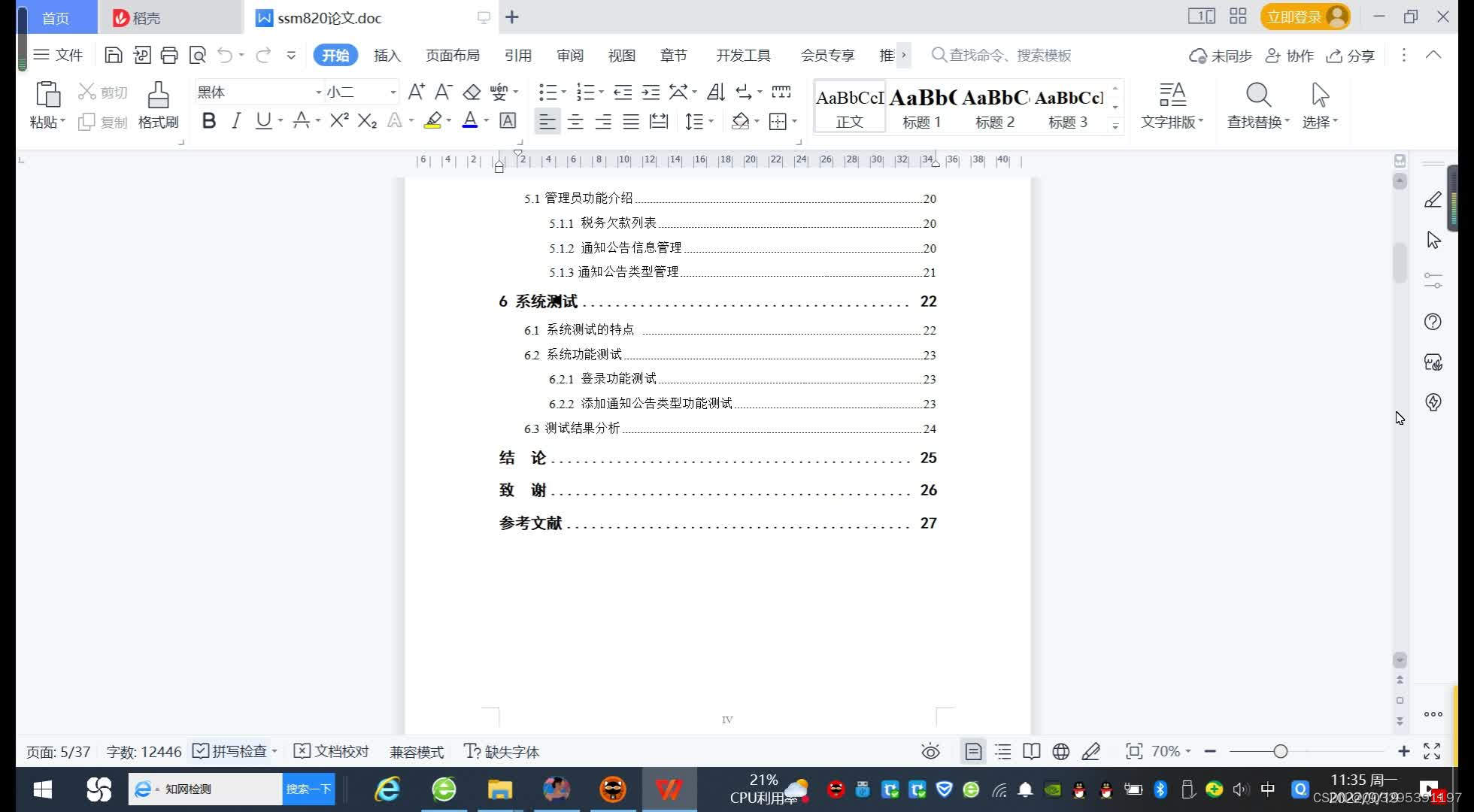1474x812 pixels.
Task: Open the 审阅 ribbon tab
Action: [x=570, y=55]
